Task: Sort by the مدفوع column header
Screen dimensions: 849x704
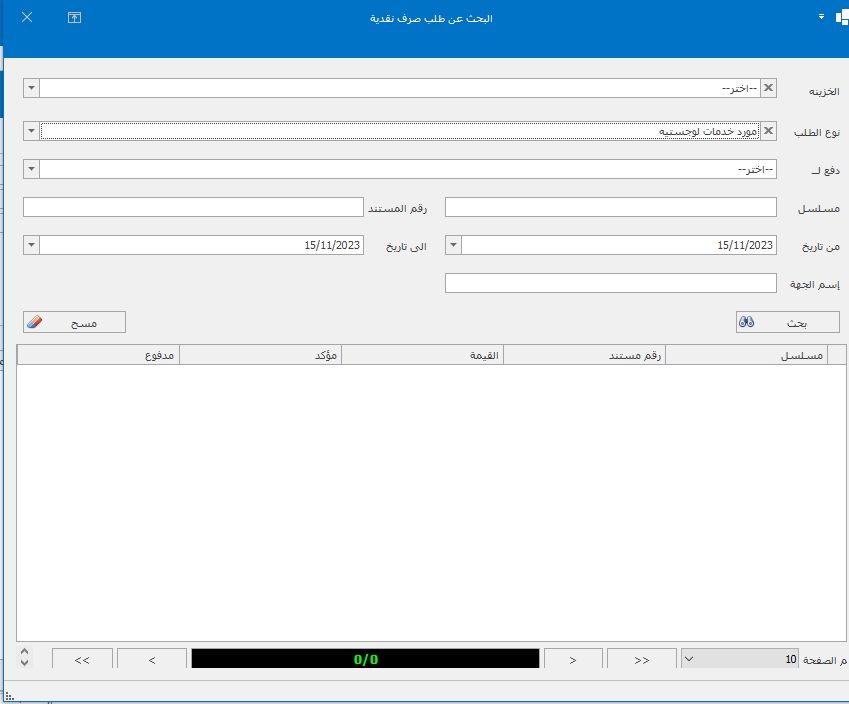Action: [98, 355]
